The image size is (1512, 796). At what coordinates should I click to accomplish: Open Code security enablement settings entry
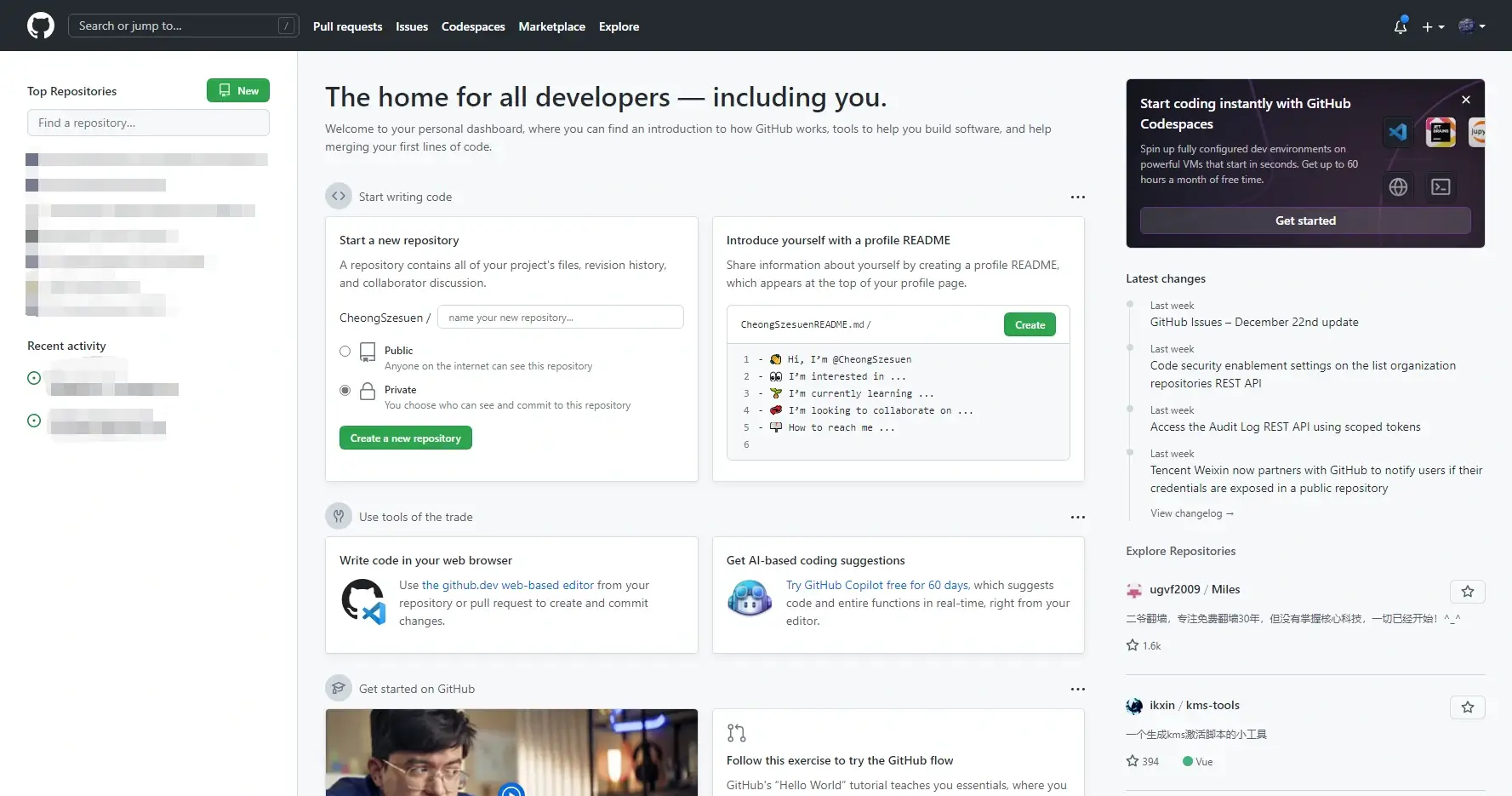point(1303,374)
